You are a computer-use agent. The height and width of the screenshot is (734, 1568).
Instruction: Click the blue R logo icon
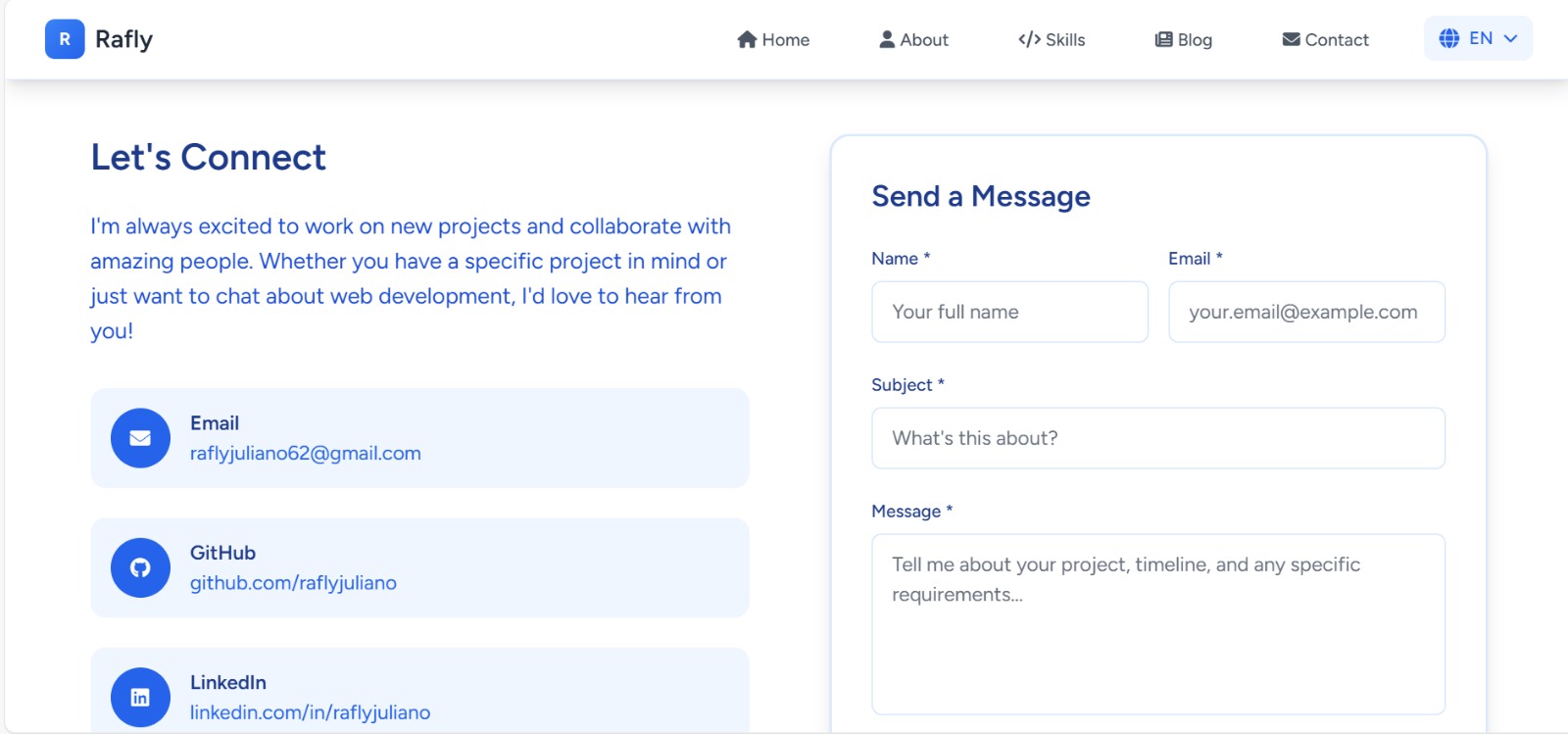[65, 39]
